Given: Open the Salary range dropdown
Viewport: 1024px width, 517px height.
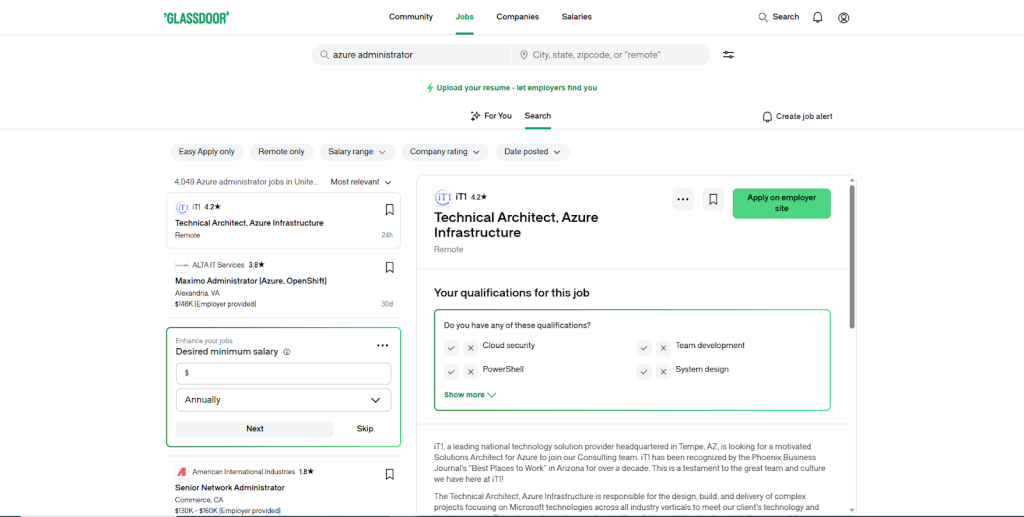Looking at the screenshot, I should tap(357, 151).
